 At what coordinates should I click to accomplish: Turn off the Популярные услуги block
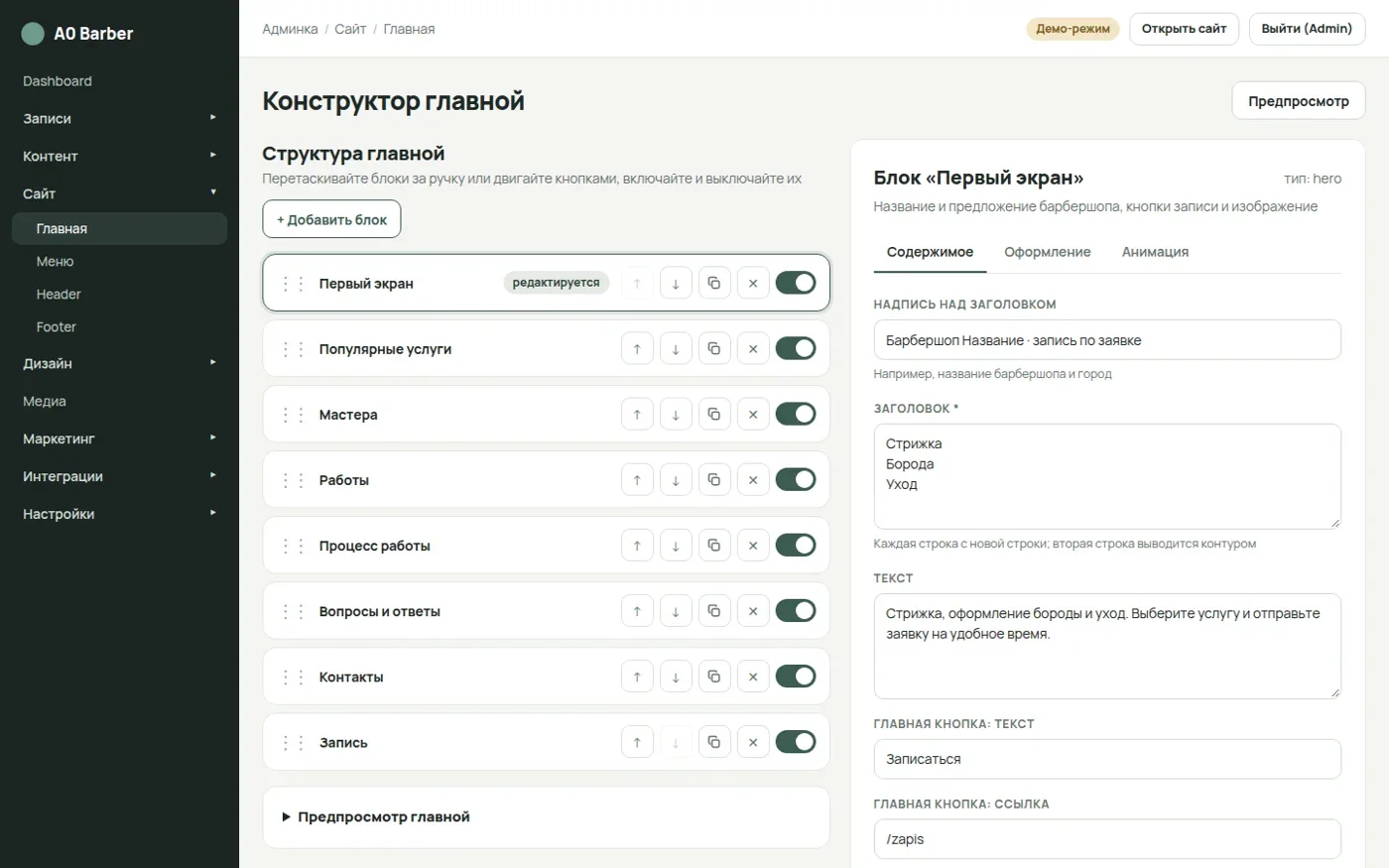(796, 348)
